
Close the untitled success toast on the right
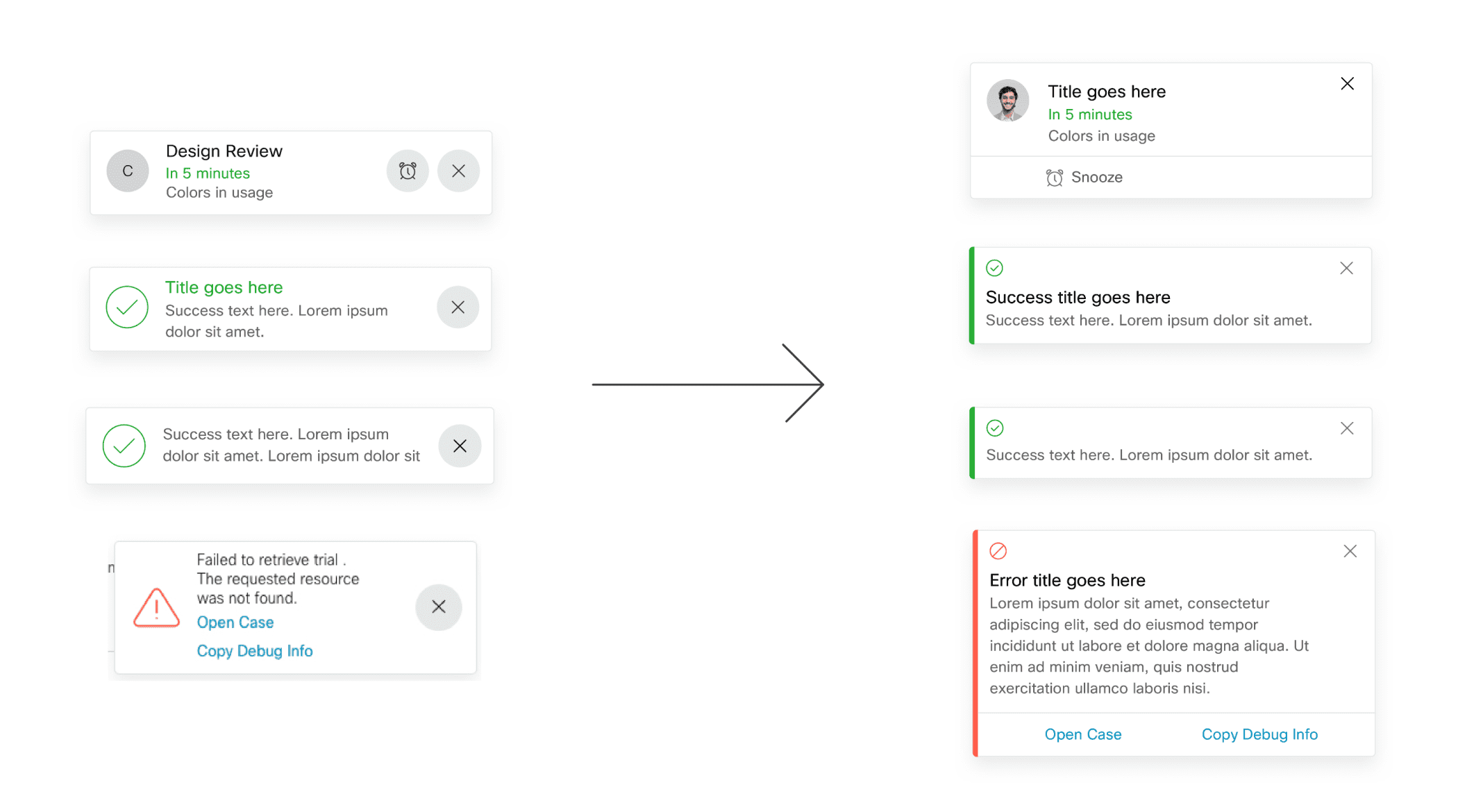click(x=1347, y=428)
